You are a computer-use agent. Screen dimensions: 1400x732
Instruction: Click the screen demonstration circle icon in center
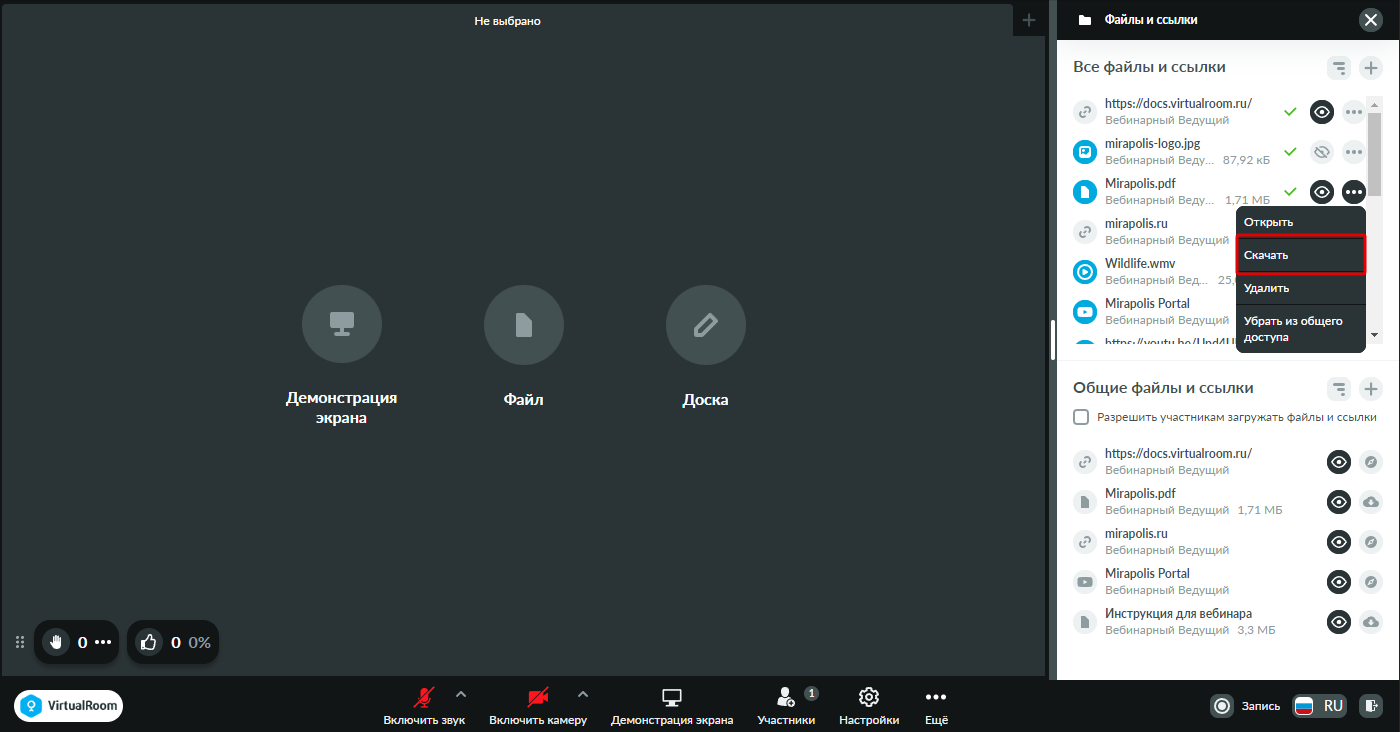[342, 325]
